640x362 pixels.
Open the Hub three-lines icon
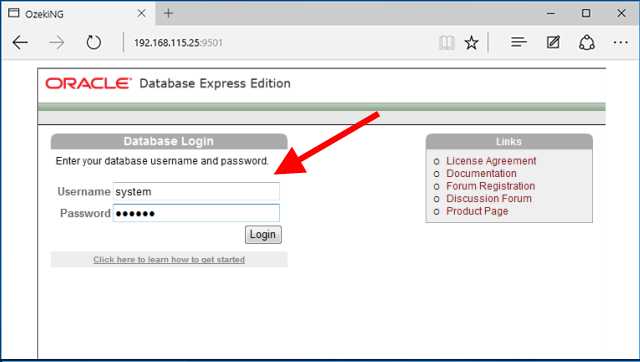519,42
